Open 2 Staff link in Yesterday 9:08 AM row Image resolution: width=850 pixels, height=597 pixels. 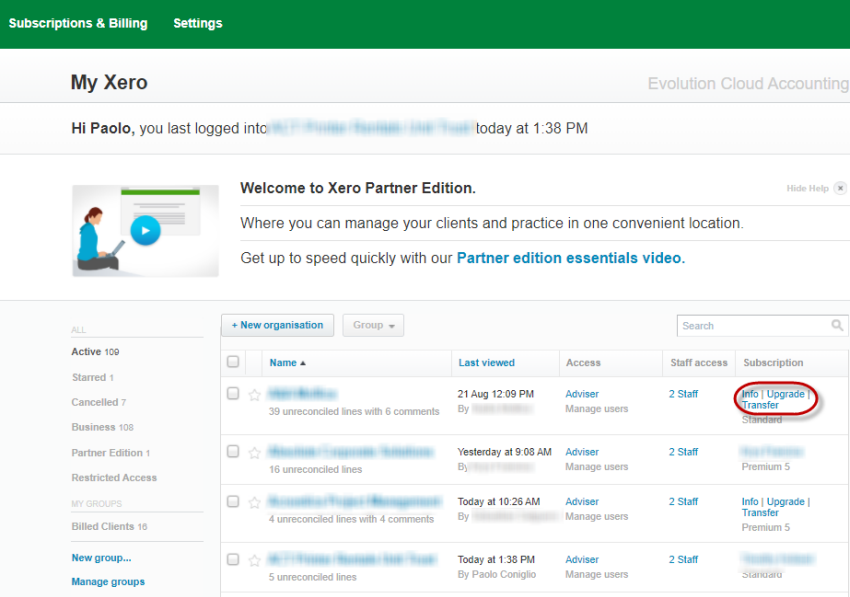(684, 452)
